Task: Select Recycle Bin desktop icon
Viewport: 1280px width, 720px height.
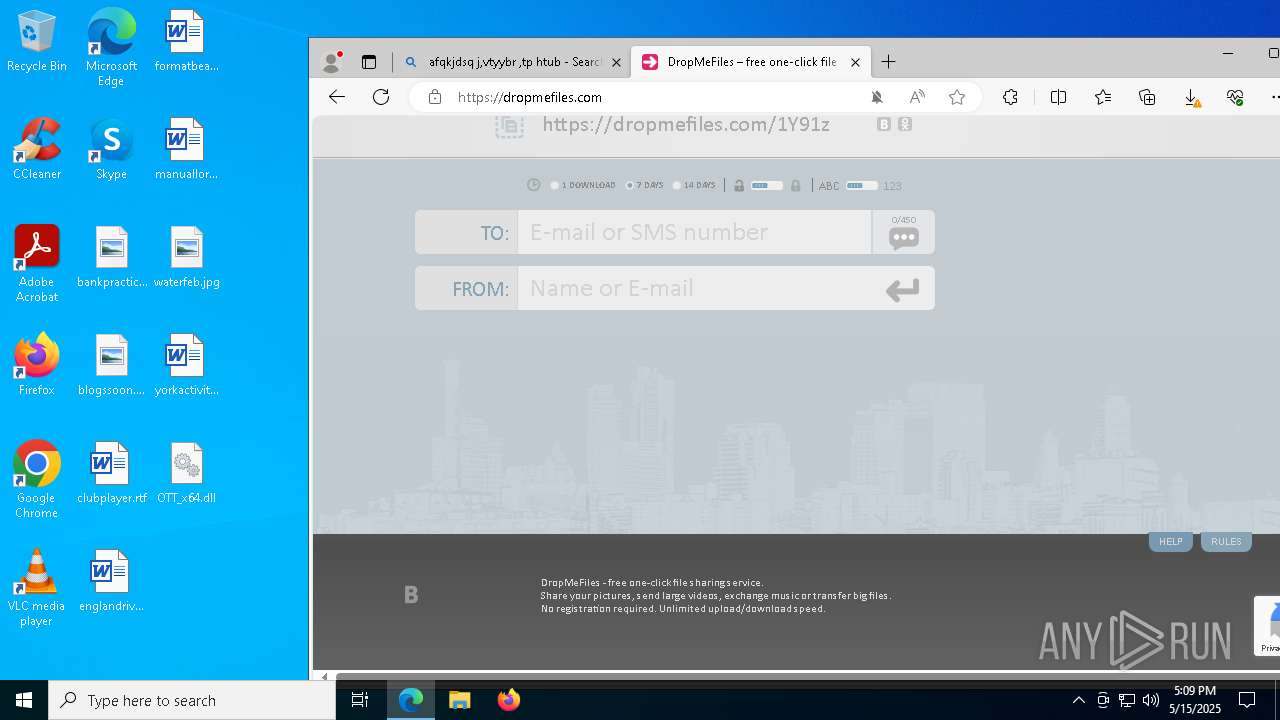Action: 37,41
